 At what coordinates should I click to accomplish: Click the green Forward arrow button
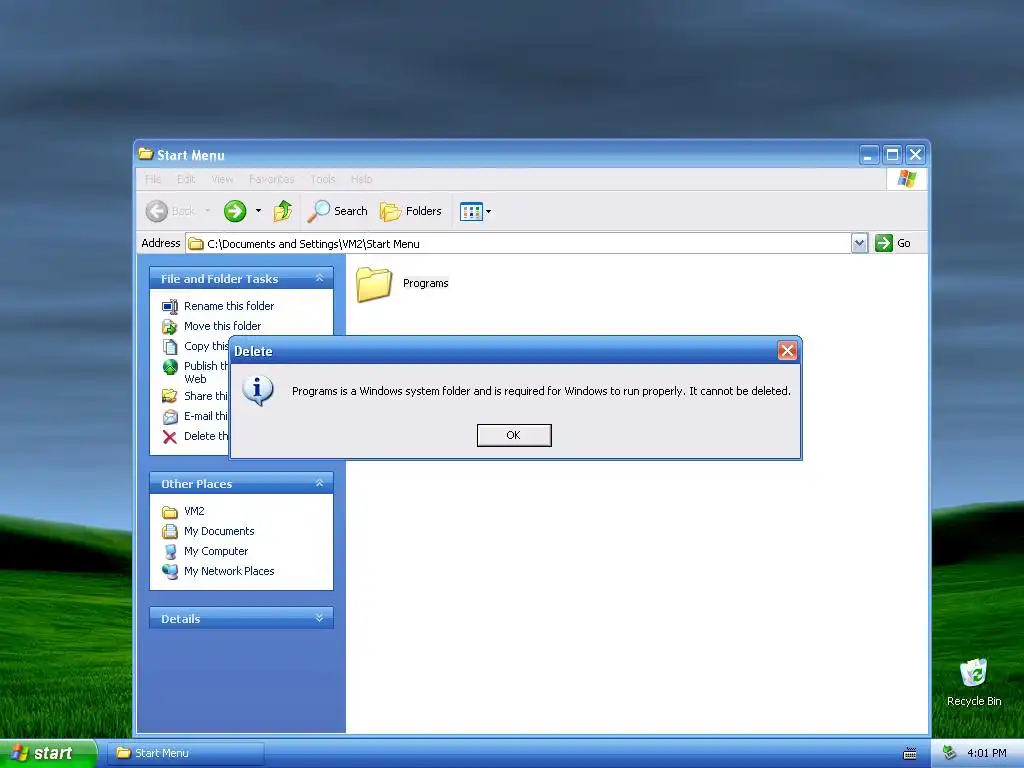[235, 211]
